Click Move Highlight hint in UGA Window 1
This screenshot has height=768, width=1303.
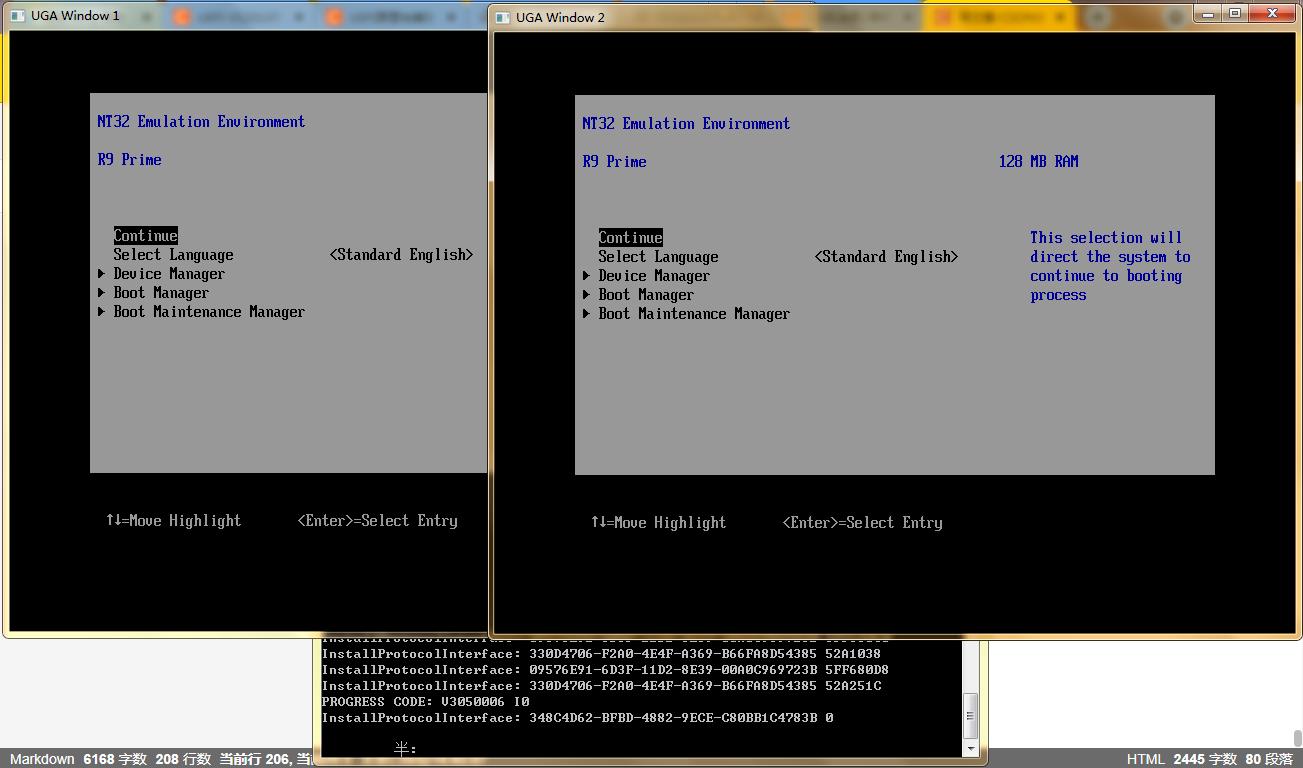(x=173, y=521)
